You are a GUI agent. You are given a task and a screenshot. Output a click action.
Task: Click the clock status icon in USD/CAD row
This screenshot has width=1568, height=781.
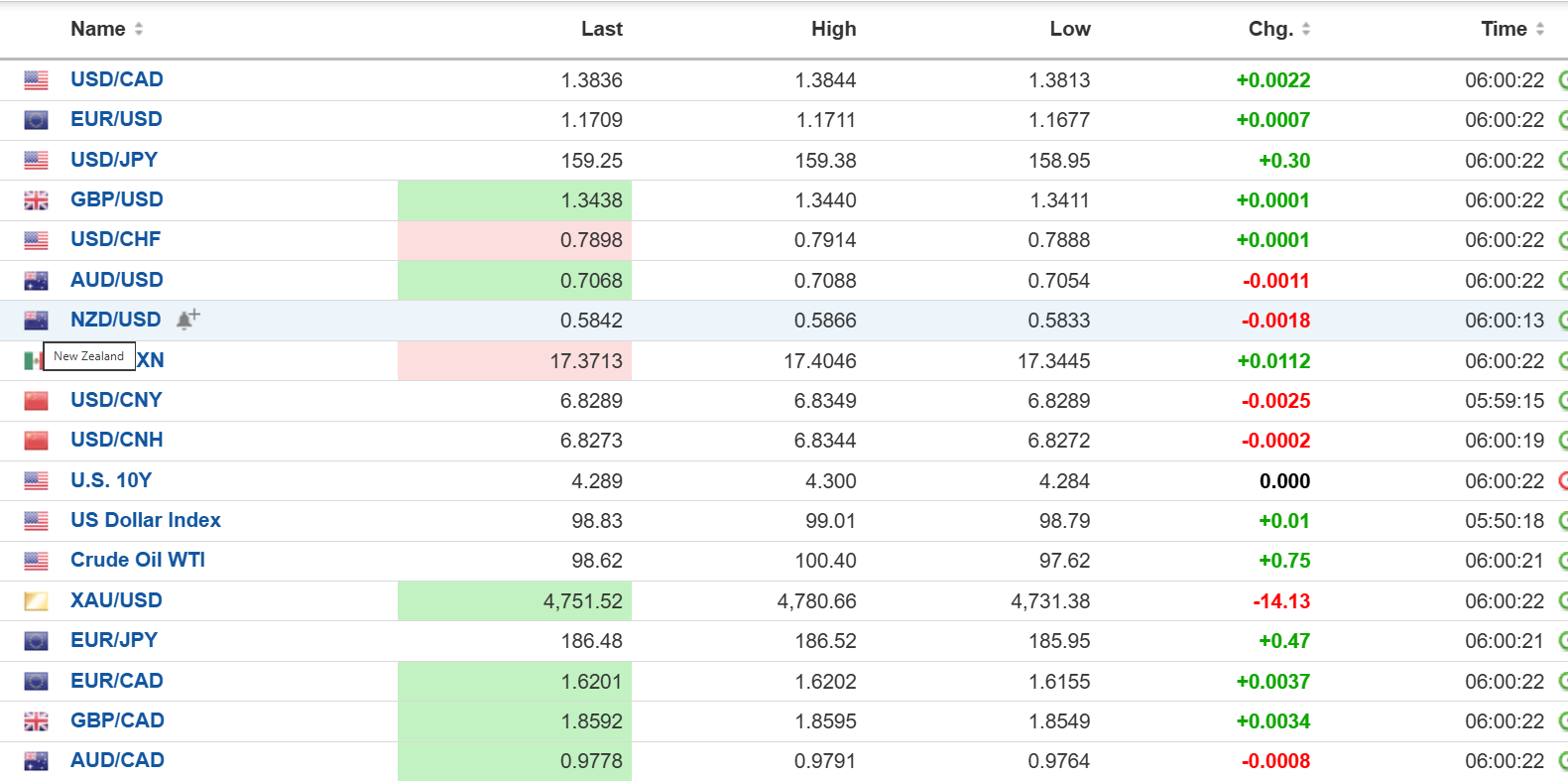[1562, 80]
